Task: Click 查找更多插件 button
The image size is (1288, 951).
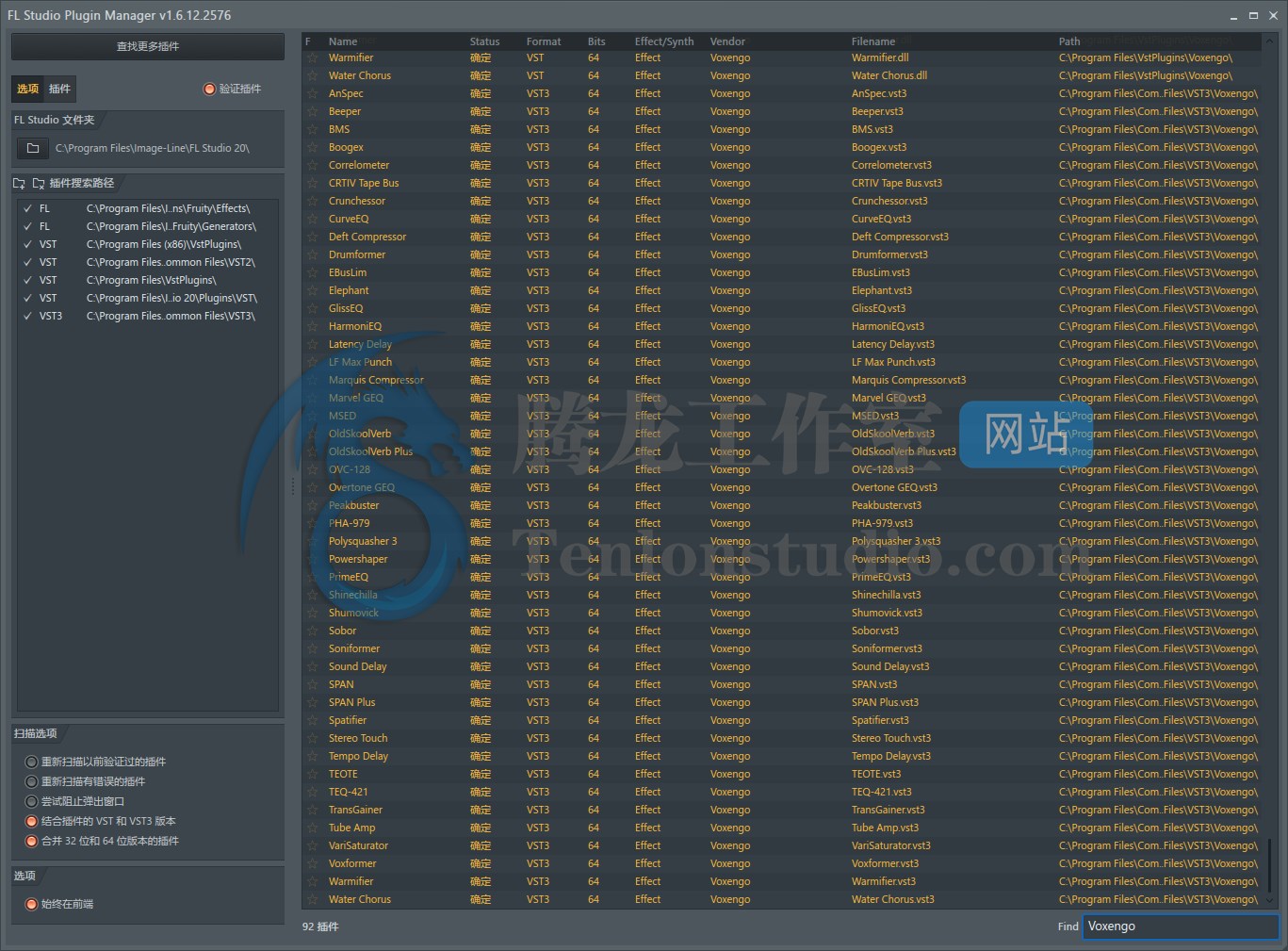Action: point(148,46)
